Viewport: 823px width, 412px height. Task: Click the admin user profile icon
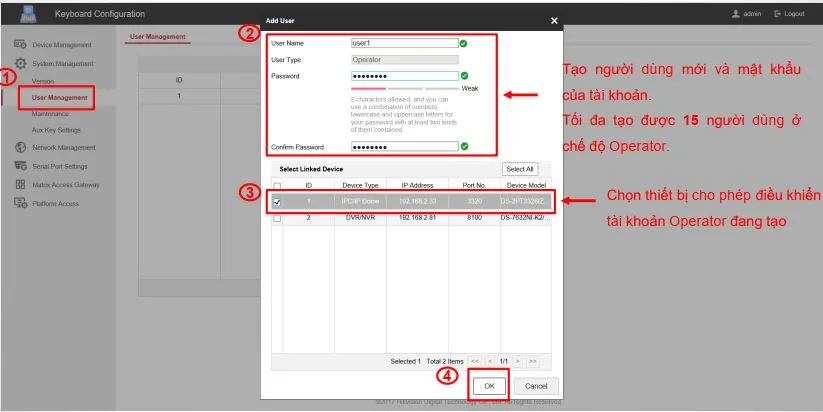(x=736, y=14)
